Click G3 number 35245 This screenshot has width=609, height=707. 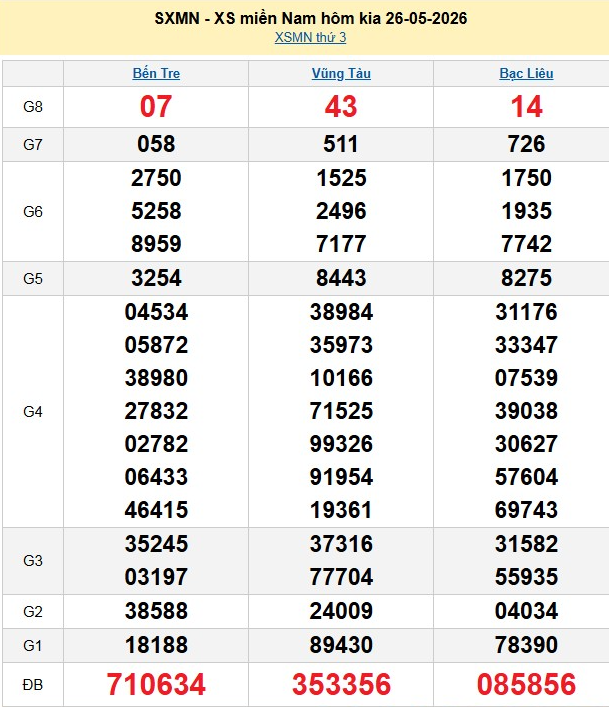[156, 544]
